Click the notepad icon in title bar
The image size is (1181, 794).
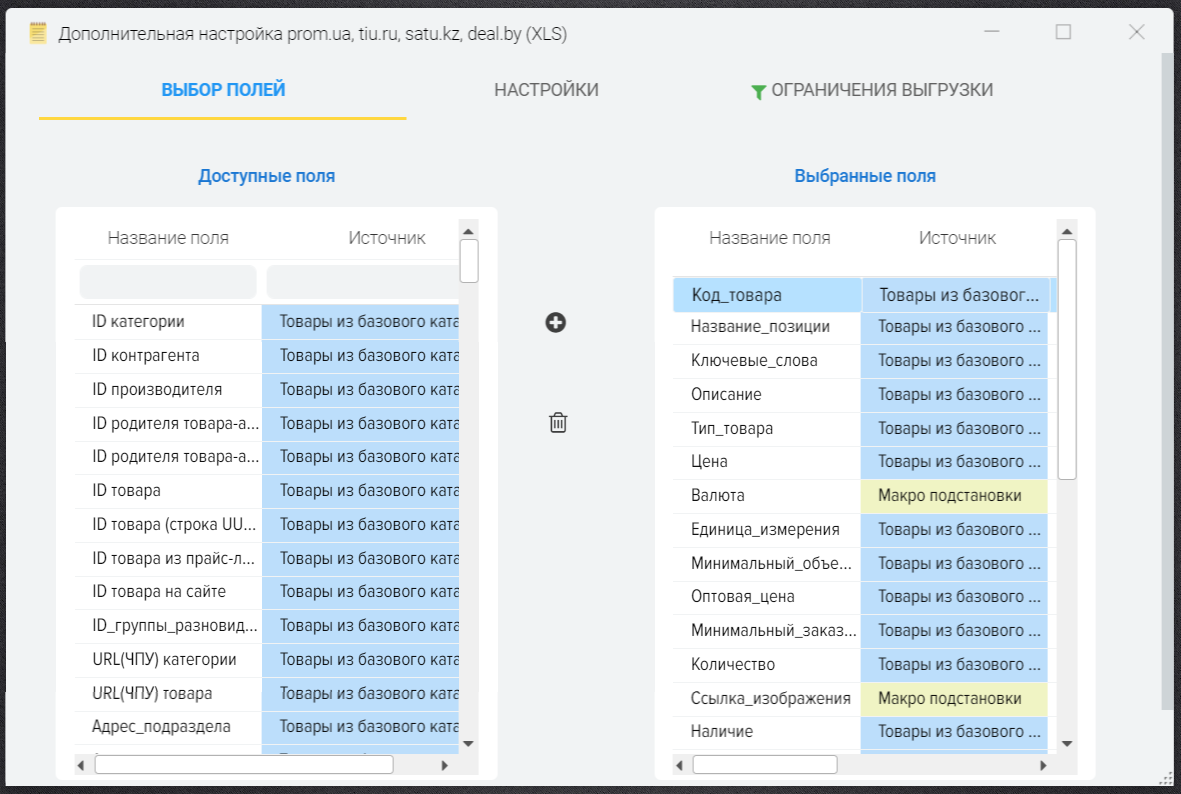(38, 33)
